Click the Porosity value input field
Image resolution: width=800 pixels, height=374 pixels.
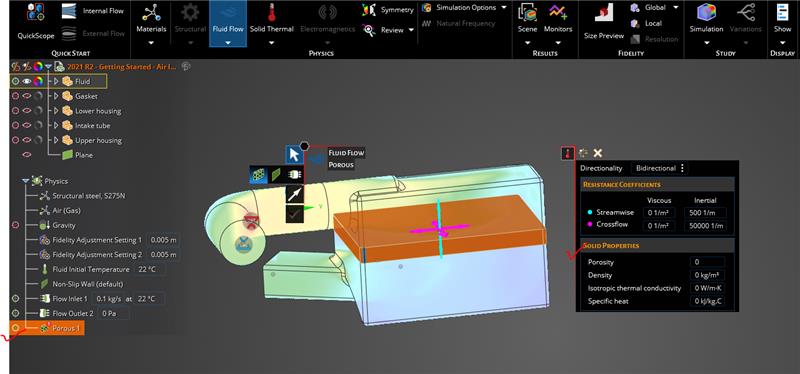point(707,262)
